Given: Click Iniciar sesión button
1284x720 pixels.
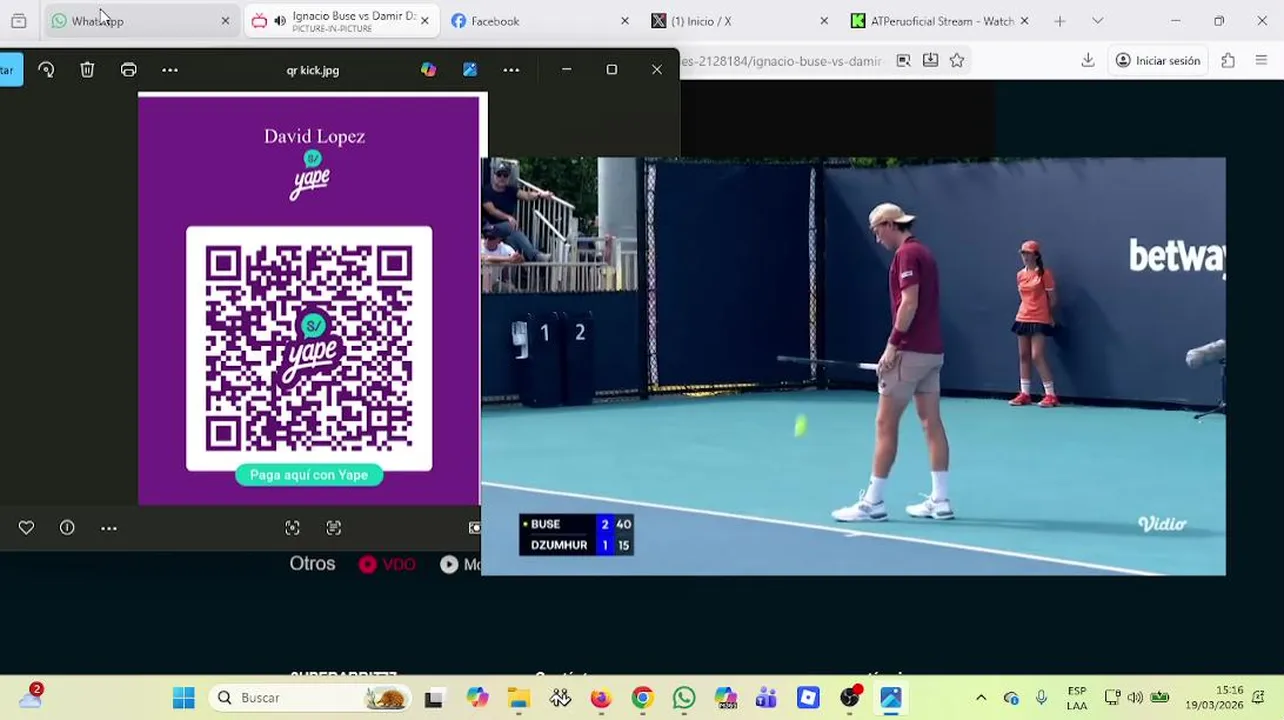Looking at the screenshot, I should pos(1158,61).
